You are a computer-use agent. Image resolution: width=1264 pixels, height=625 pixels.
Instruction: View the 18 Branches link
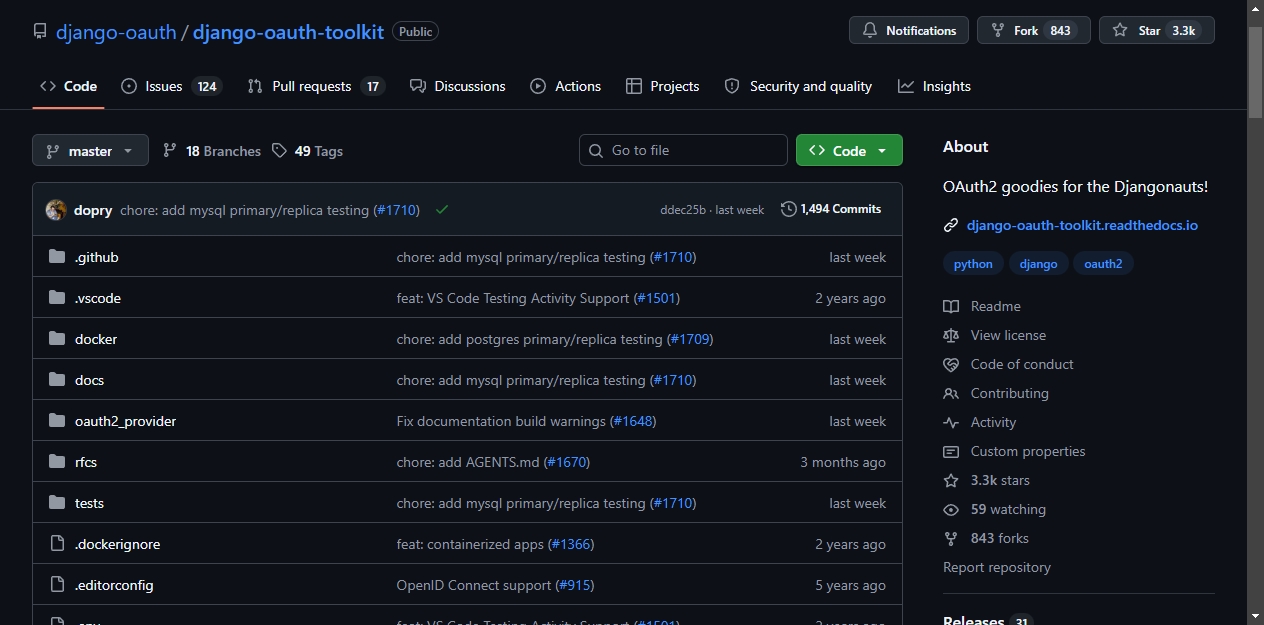211,151
